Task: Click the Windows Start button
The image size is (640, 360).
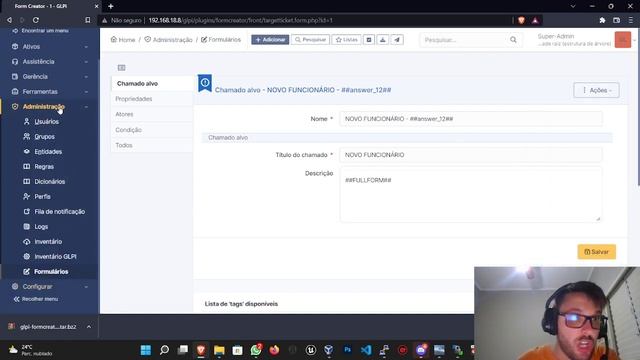Action: [146, 350]
